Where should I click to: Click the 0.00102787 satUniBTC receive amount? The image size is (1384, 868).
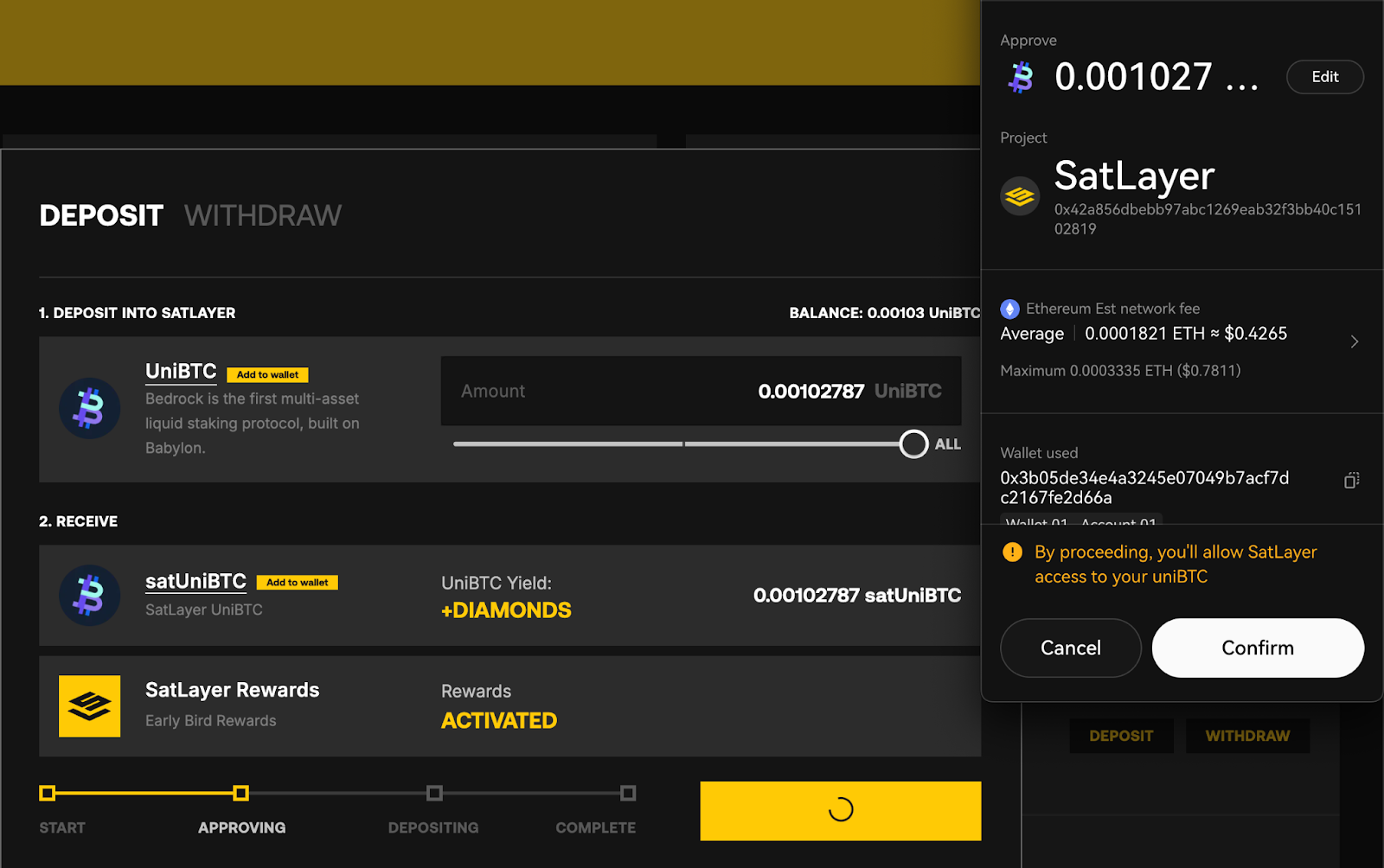857,596
